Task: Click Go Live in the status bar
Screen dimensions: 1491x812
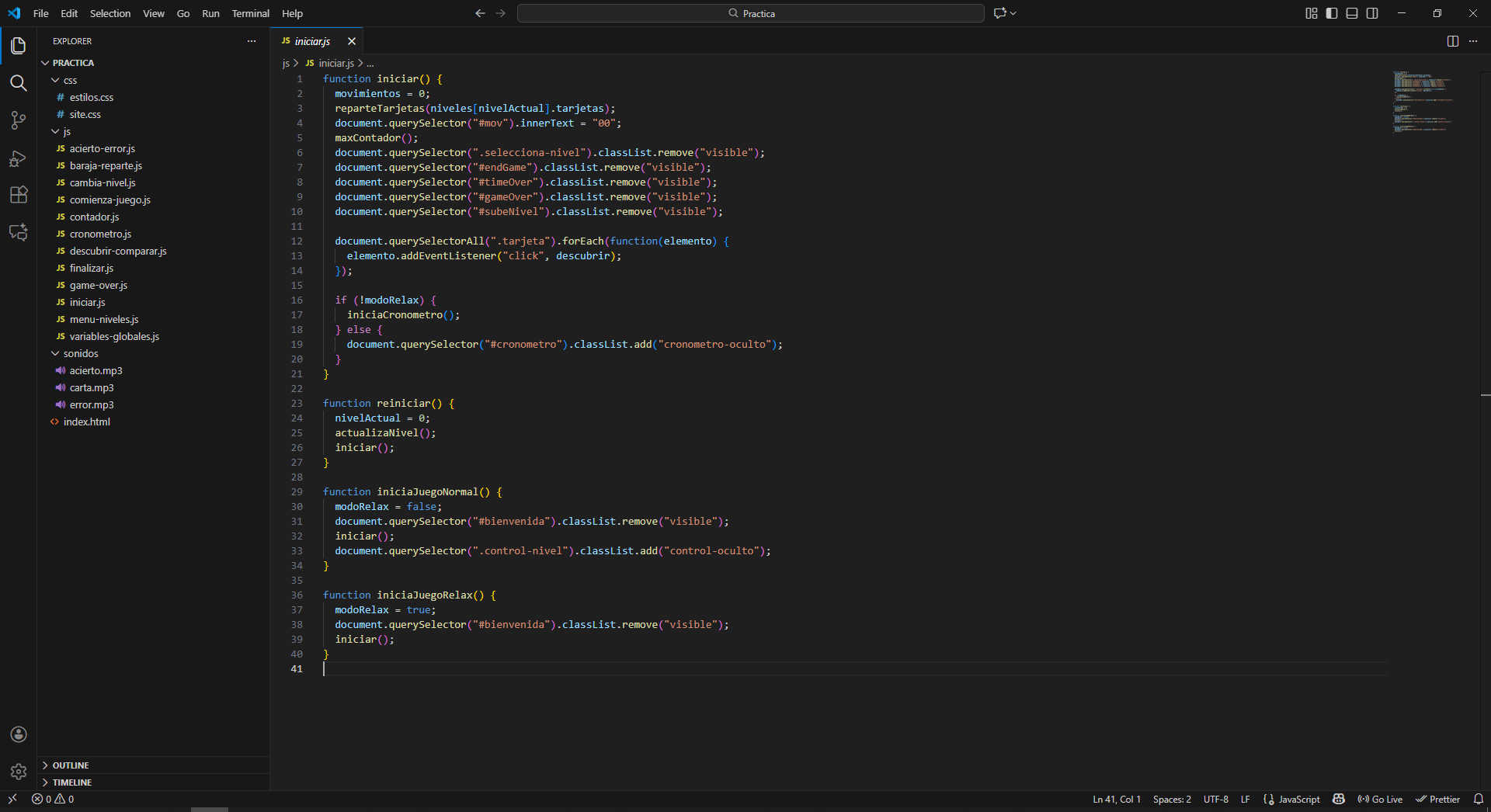Action: (1380, 799)
